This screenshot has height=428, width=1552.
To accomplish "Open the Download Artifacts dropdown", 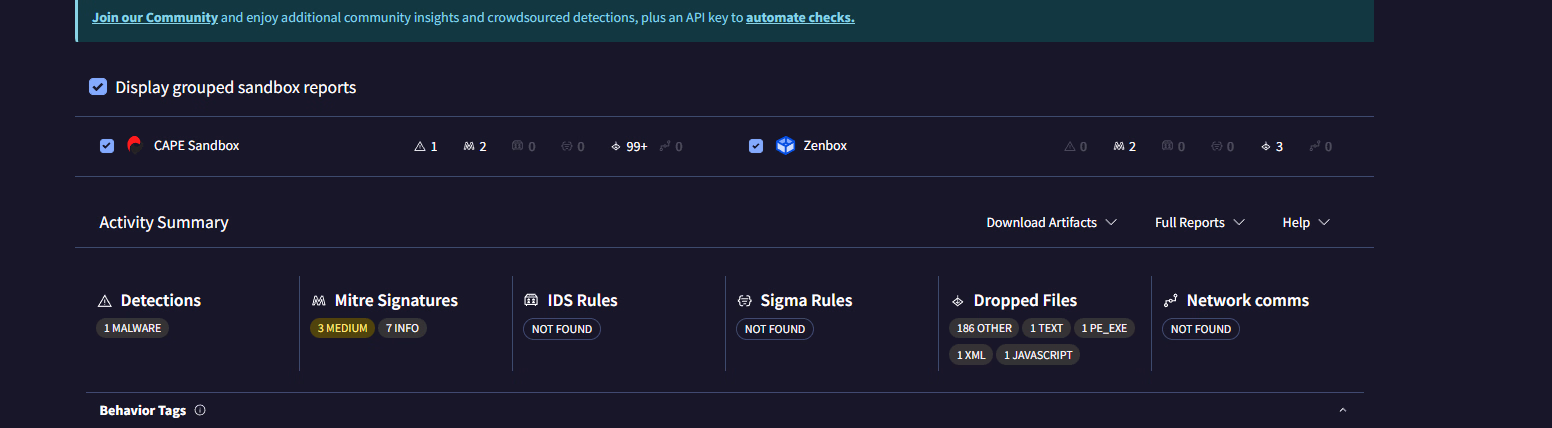I will pos(1051,222).
